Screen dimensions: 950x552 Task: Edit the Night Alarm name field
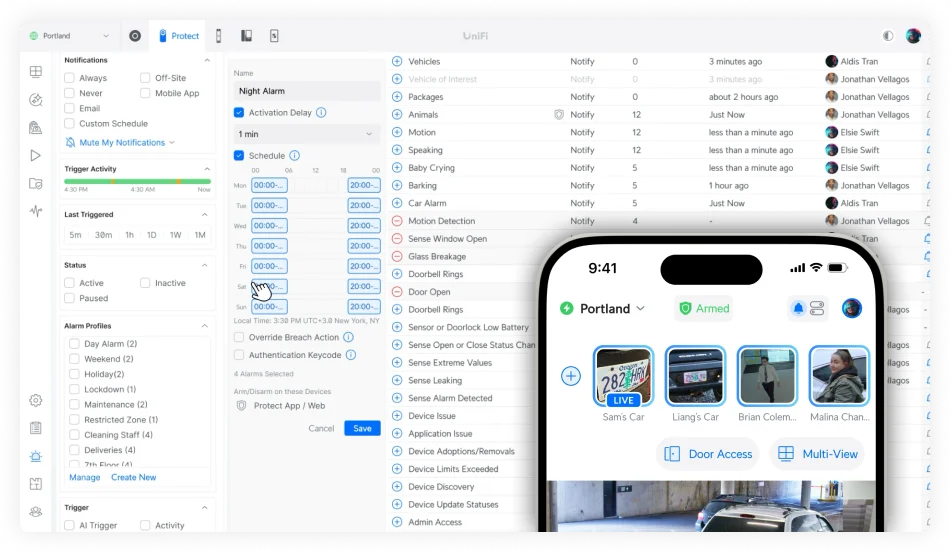307,91
